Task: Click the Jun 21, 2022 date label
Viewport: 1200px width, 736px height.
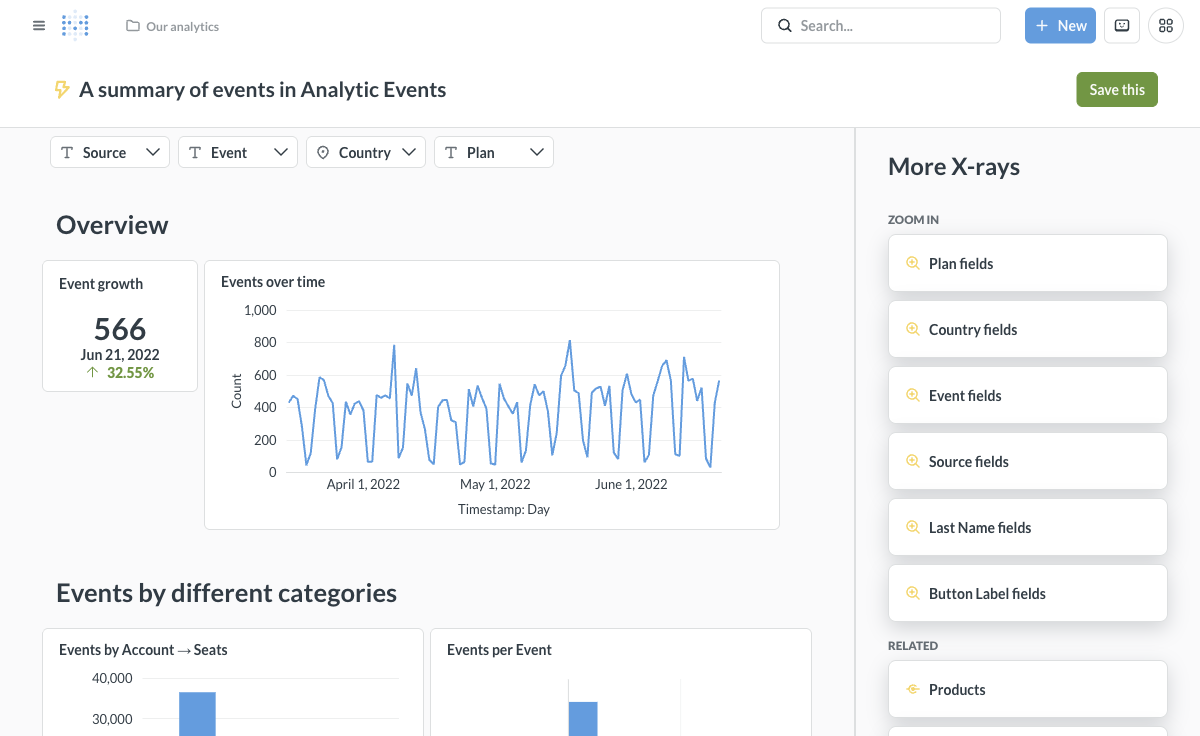Action: [x=120, y=354]
